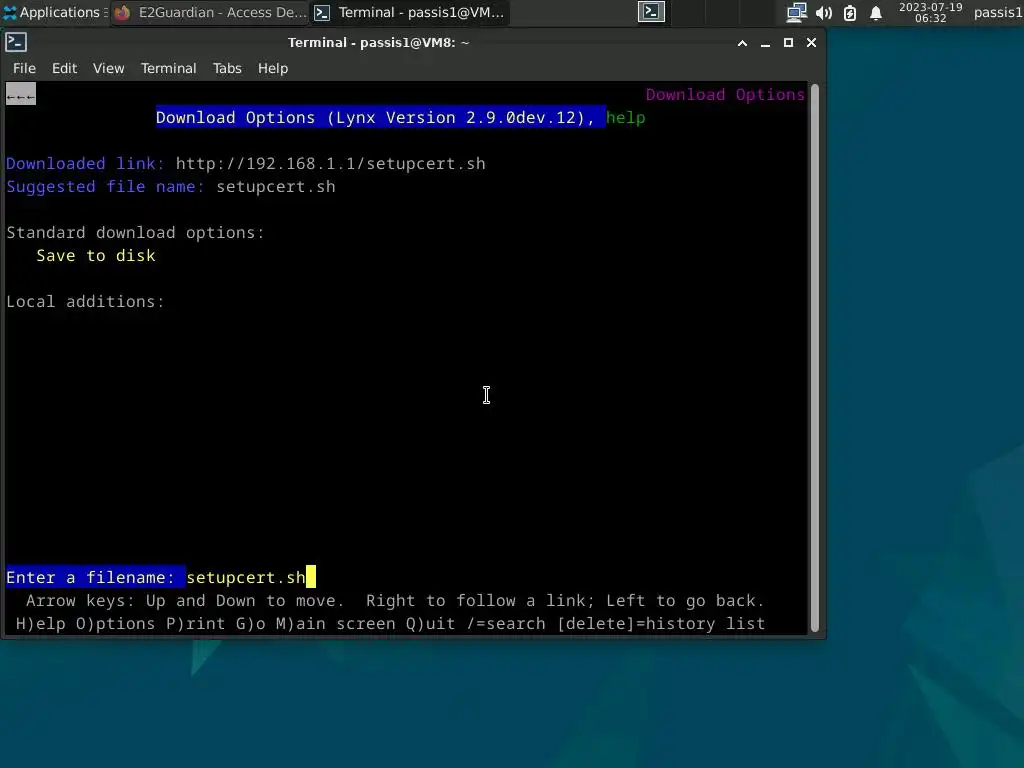Open the File menu

pos(24,68)
